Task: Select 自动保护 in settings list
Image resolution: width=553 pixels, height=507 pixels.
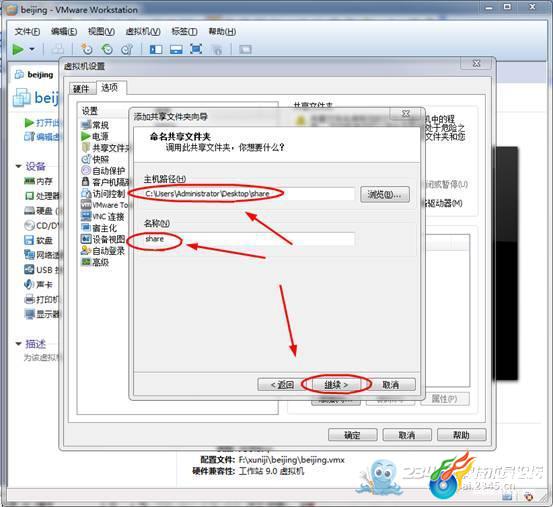Action: (x=103, y=171)
